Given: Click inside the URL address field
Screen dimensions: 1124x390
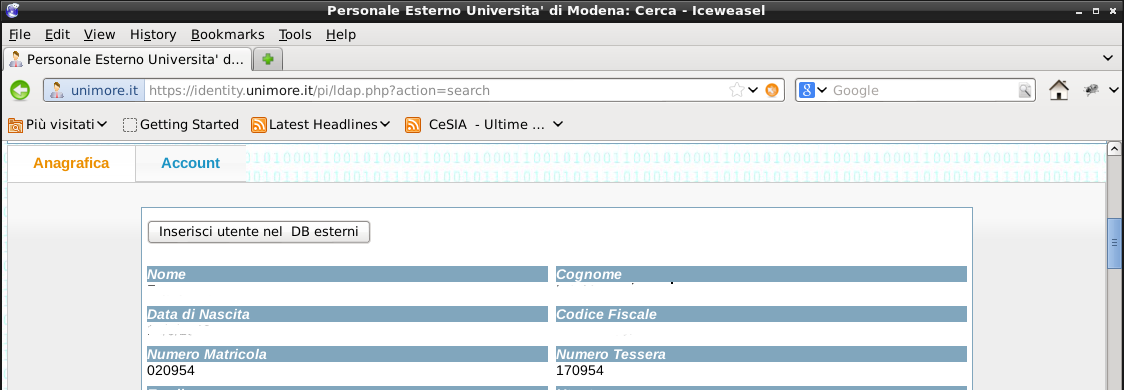Looking at the screenshot, I should 435,90.
